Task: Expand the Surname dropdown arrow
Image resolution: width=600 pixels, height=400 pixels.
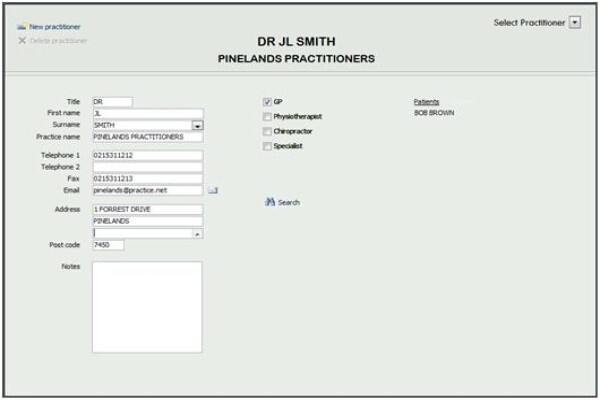Action: coord(197,126)
